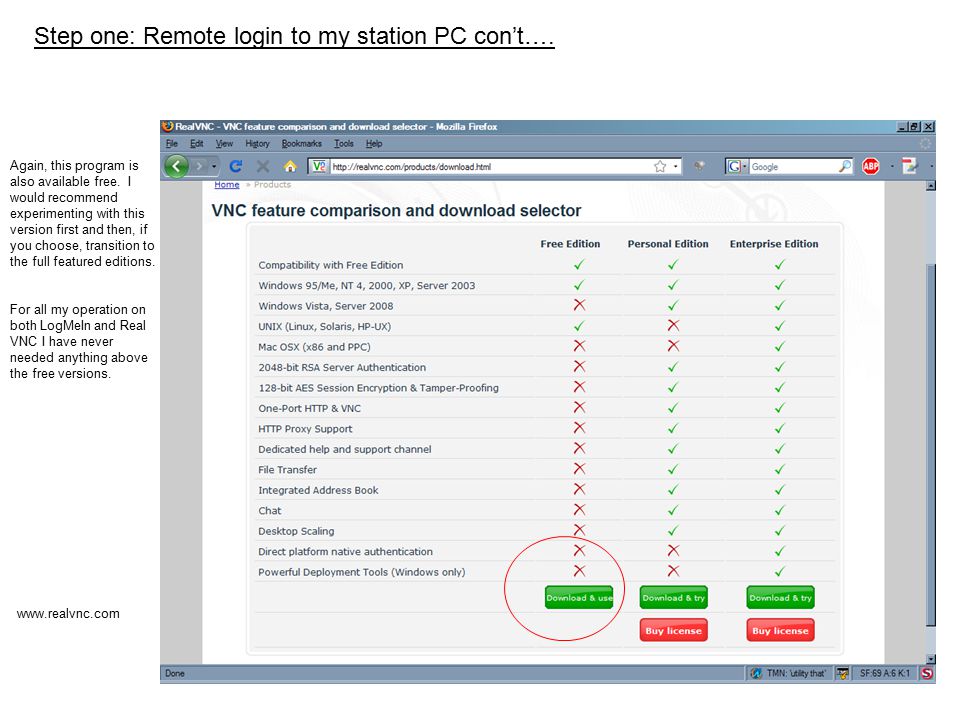
Task: Click the Desktop Scaling row label
Action: pyautogui.click(x=296, y=531)
